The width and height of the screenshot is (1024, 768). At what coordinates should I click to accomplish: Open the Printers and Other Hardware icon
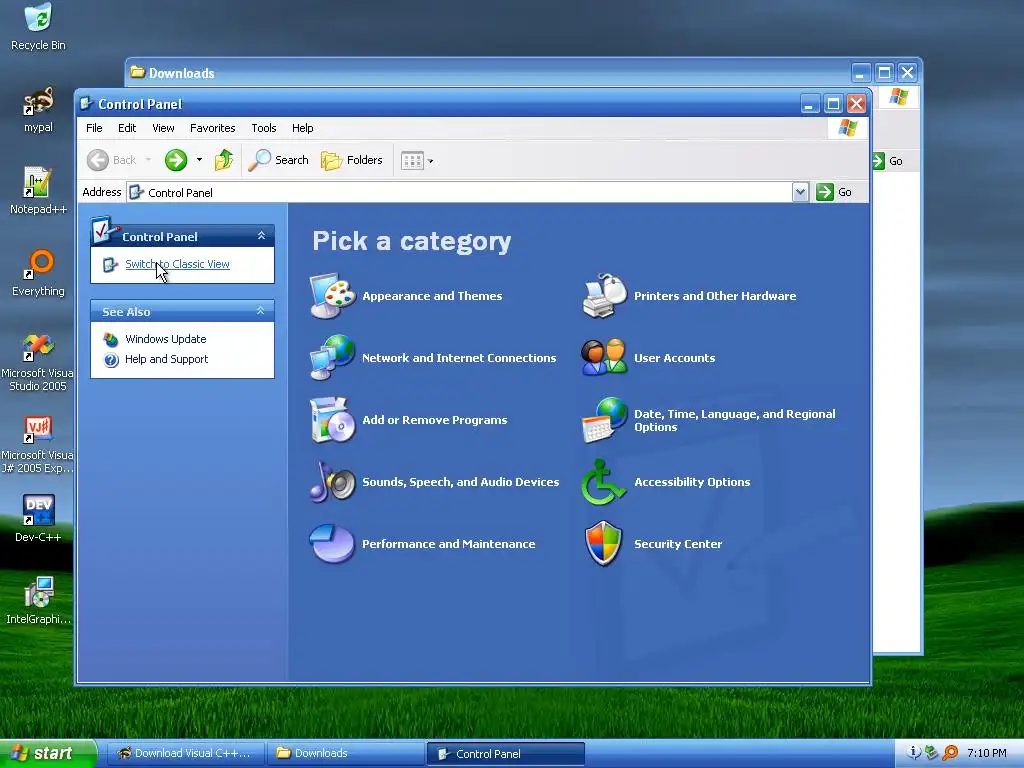pyautogui.click(x=605, y=296)
